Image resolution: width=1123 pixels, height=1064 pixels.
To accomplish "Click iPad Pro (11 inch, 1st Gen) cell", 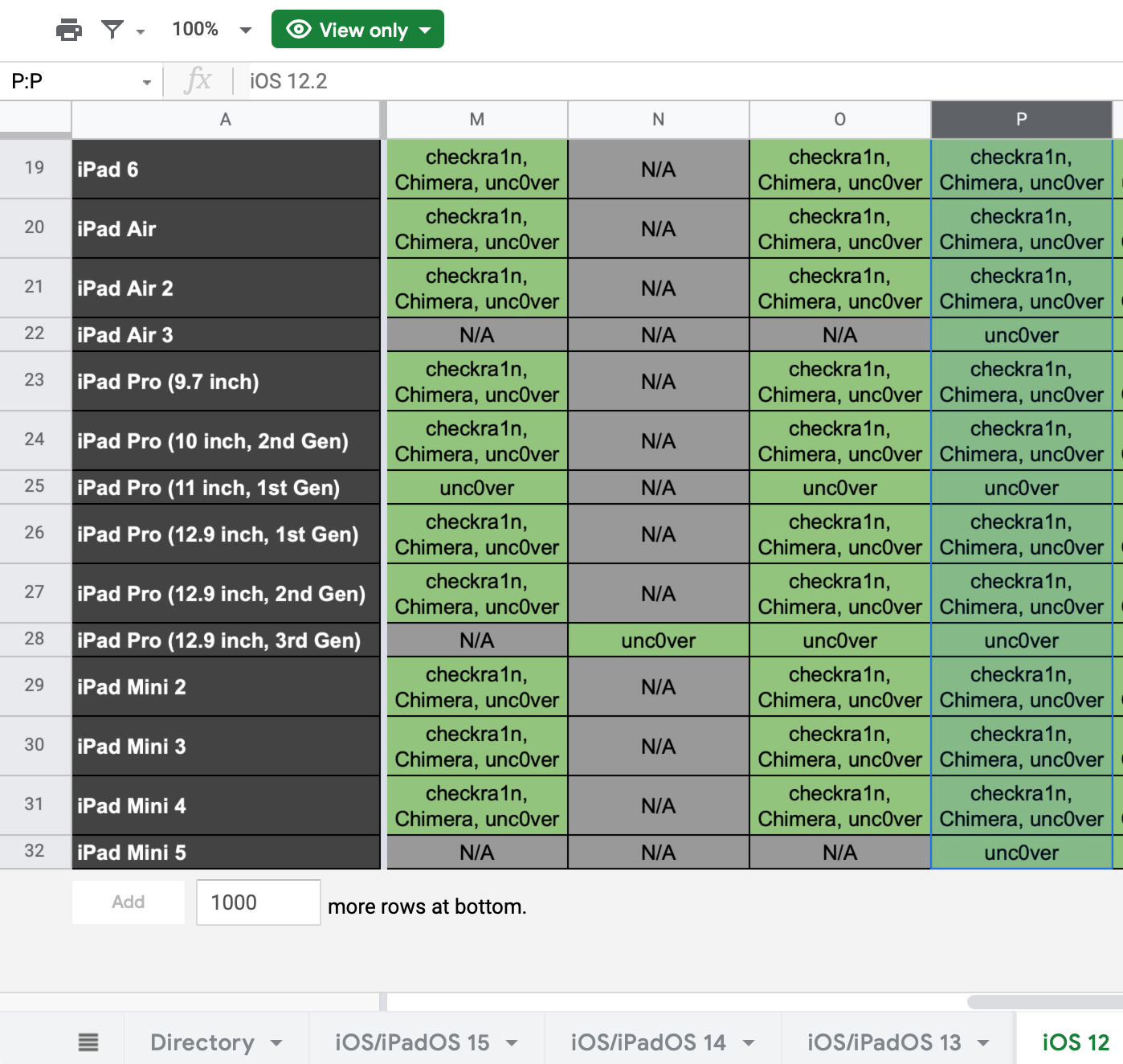I will (226, 488).
